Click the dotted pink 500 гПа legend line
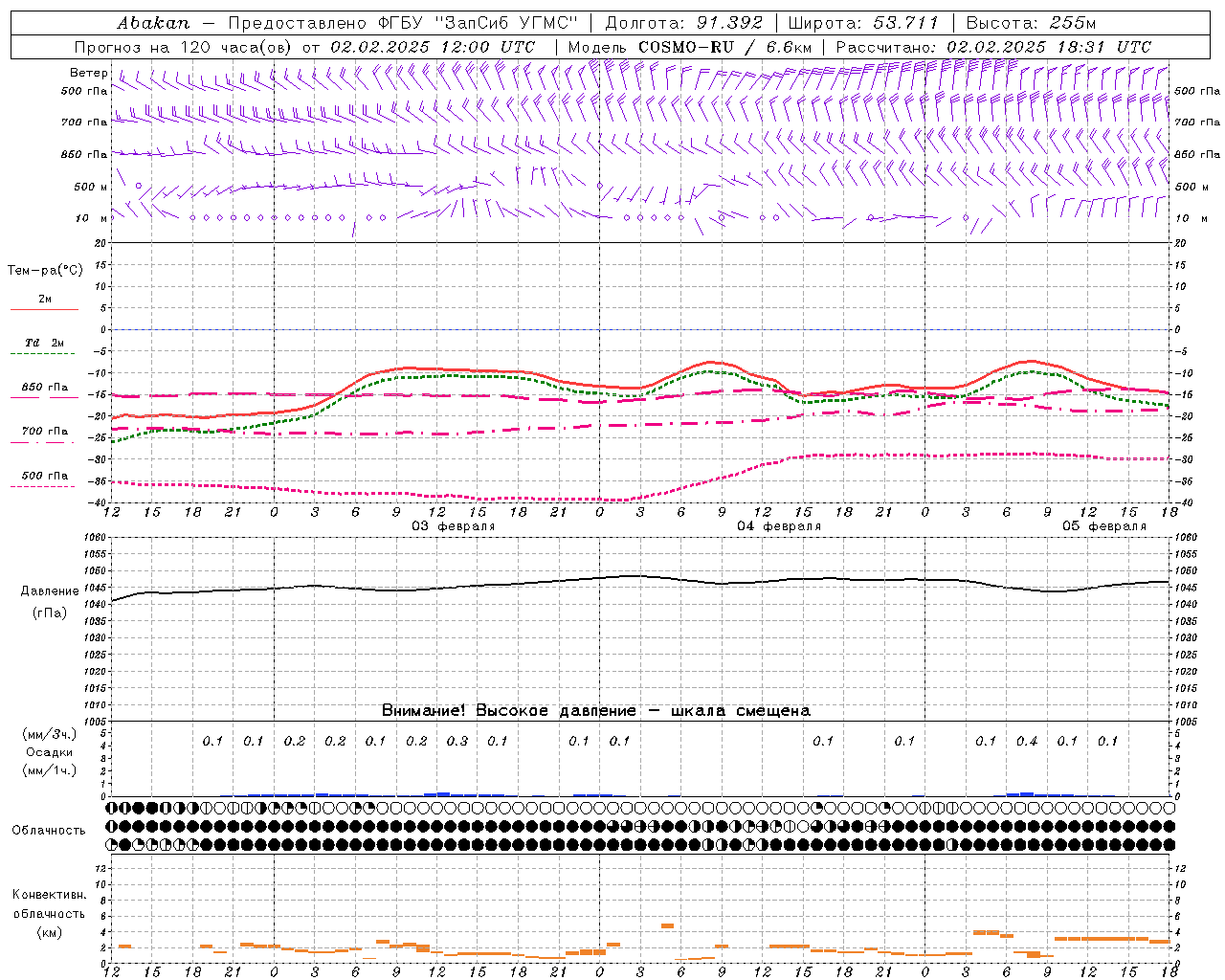This screenshot has height=980, width=1225. 42,486
